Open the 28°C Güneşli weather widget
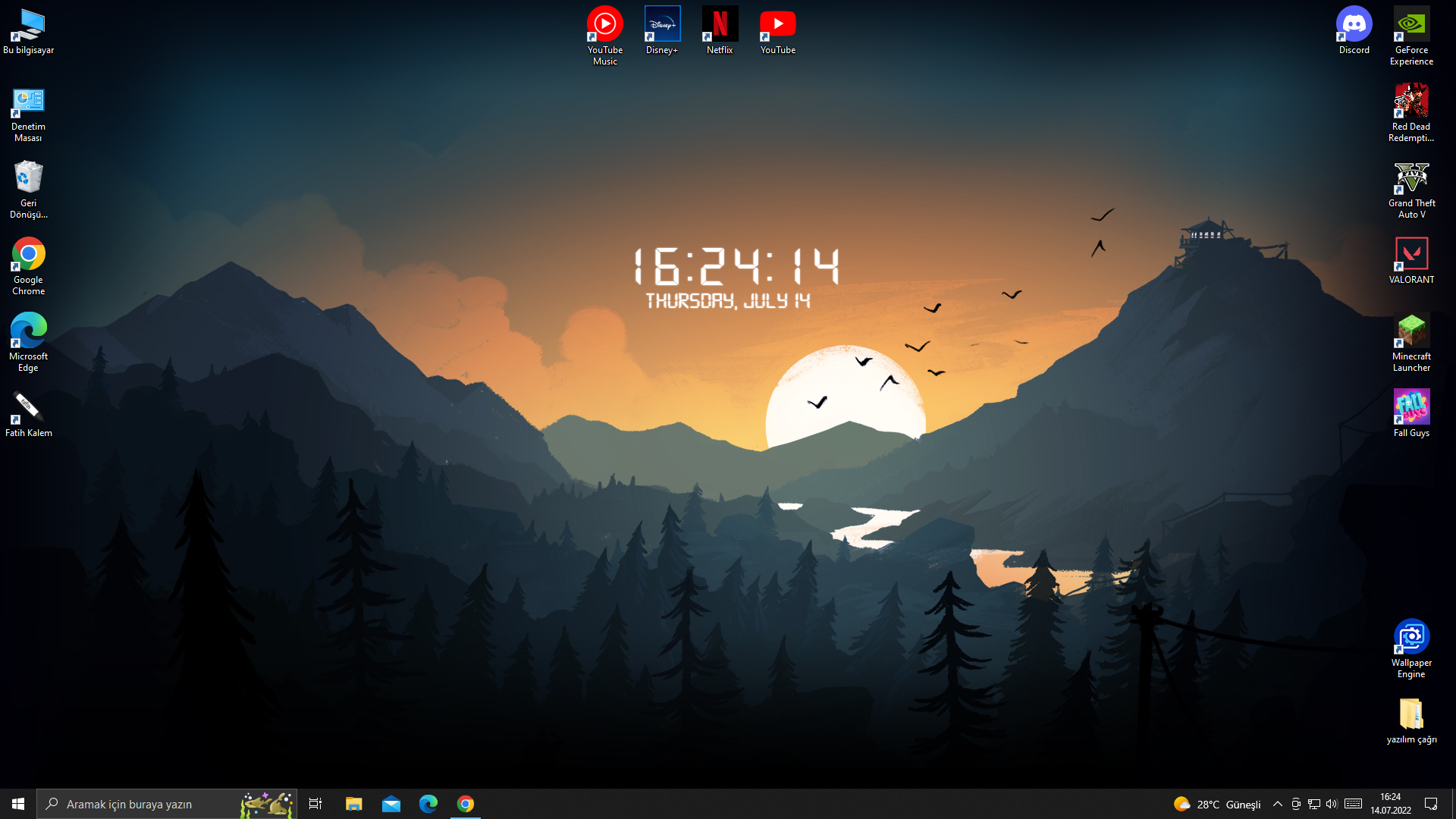The height and width of the screenshot is (819, 1456). (x=1217, y=804)
